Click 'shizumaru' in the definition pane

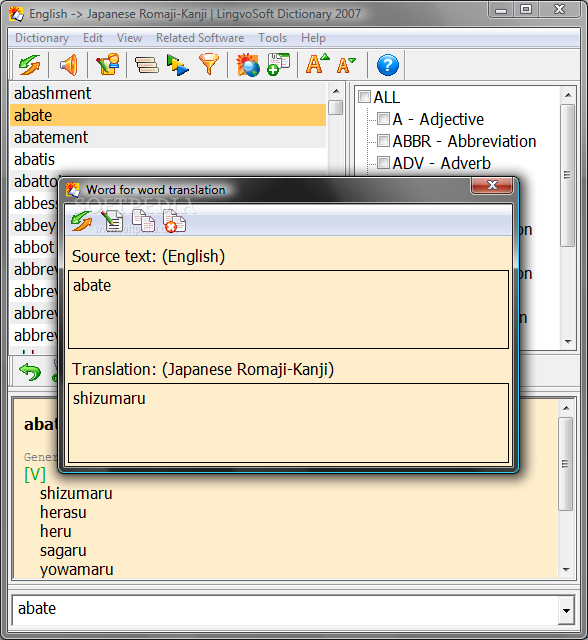(x=76, y=493)
